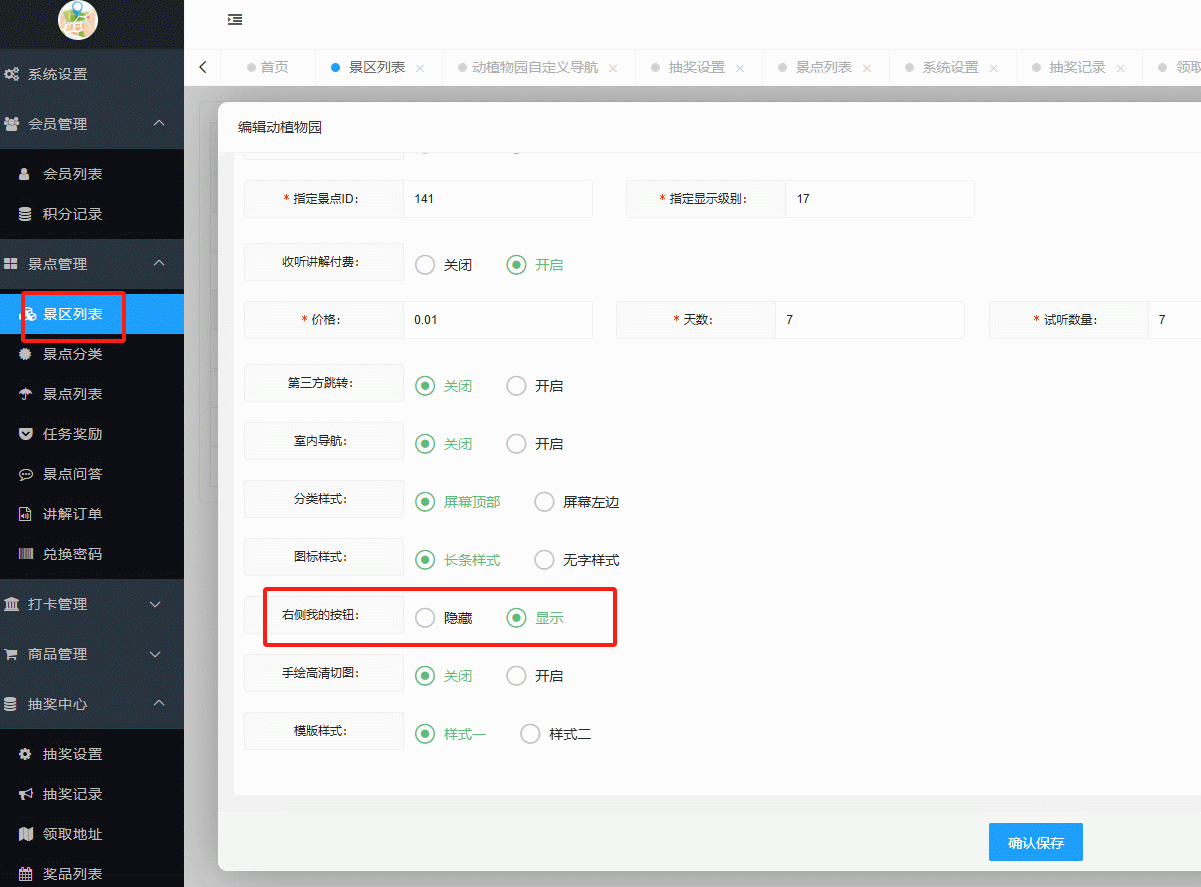Choose 样式二 for 模版样式
The image size is (1201, 887).
click(555, 734)
